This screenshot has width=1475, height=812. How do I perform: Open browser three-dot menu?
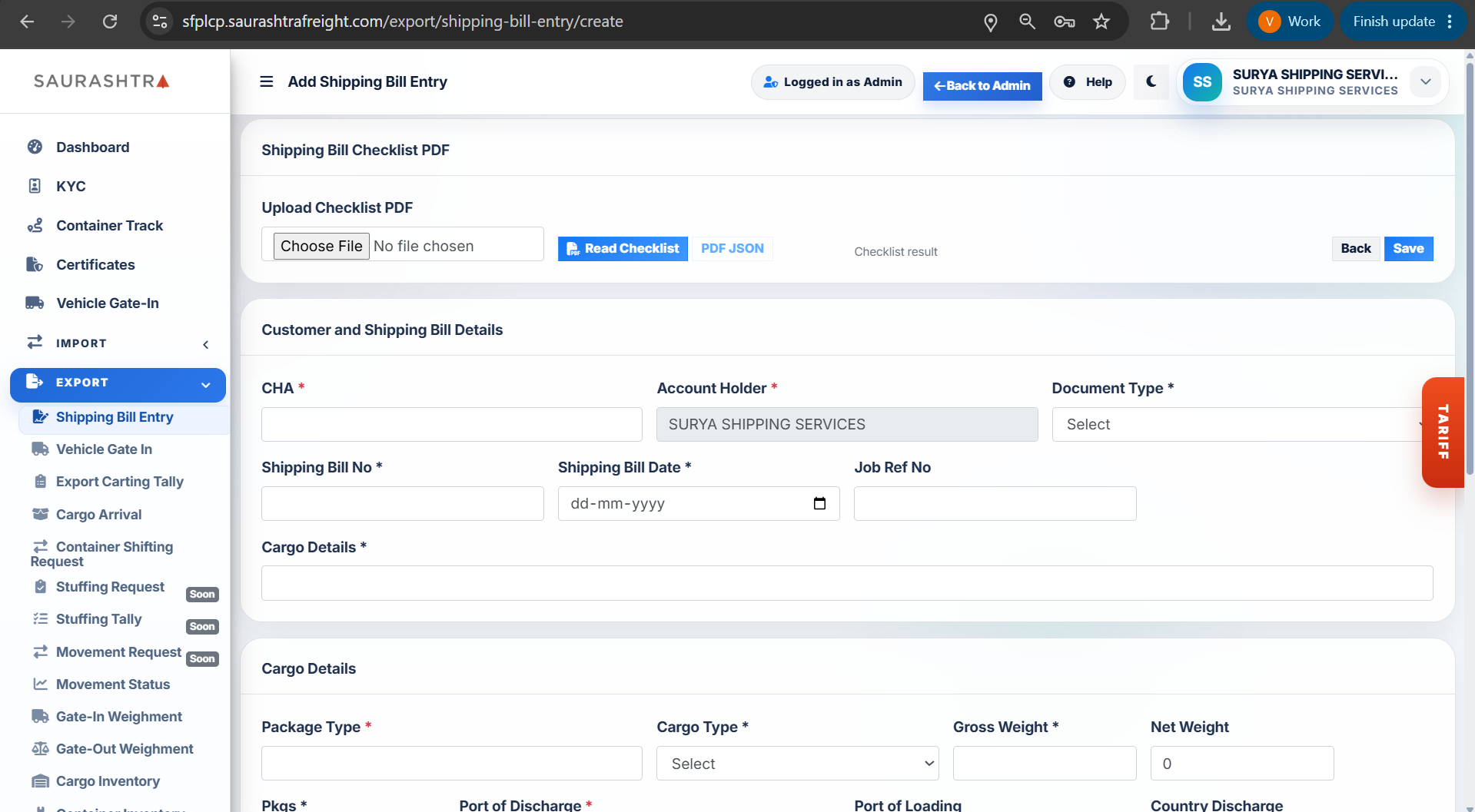coord(1450,22)
